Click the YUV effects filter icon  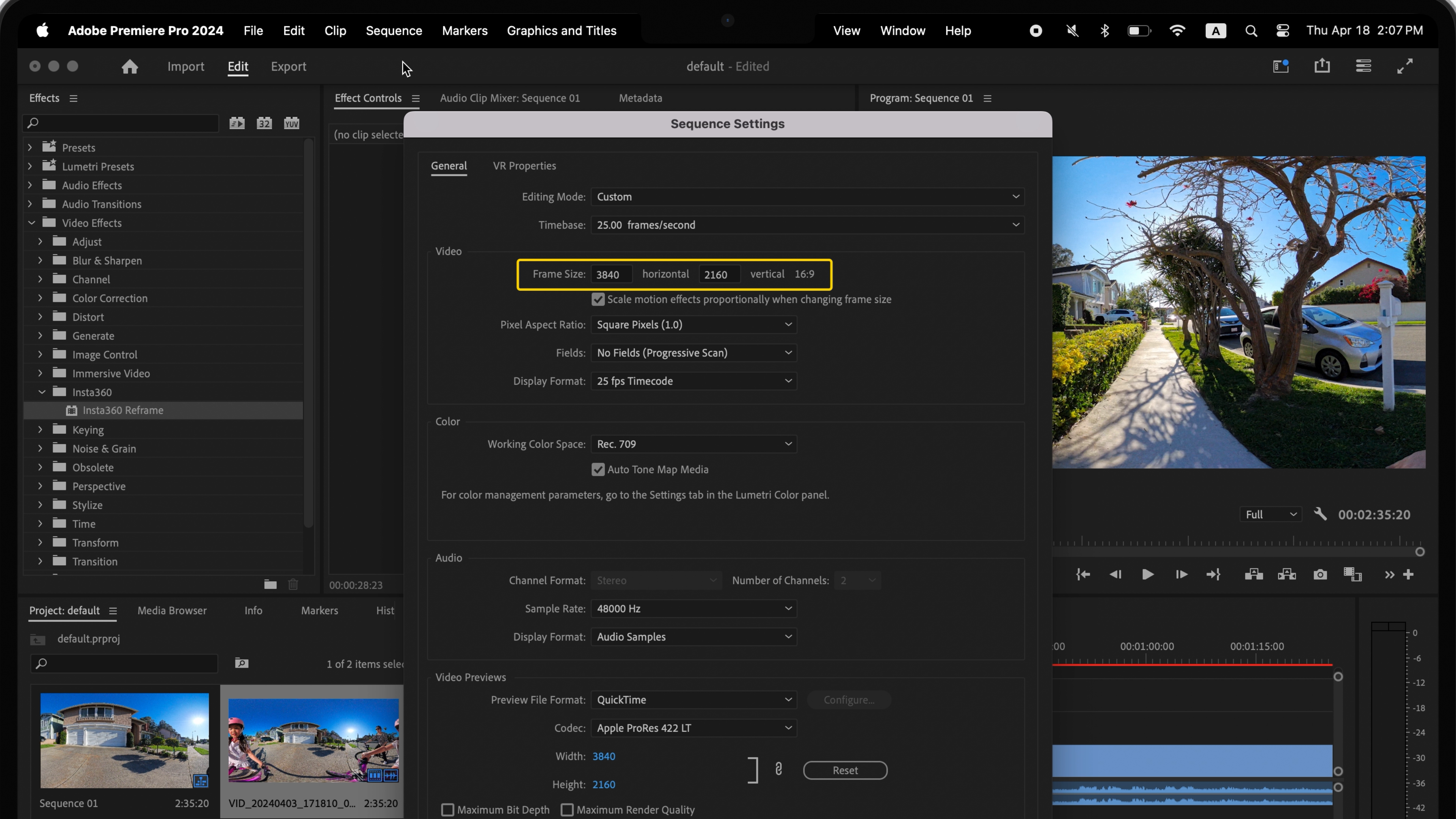point(291,122)
